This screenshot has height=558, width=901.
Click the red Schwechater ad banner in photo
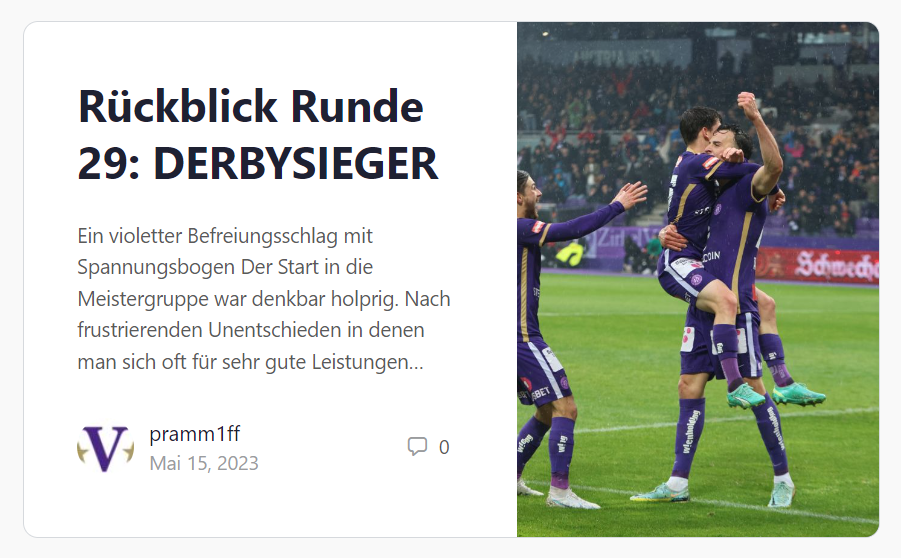coord(817,265)
